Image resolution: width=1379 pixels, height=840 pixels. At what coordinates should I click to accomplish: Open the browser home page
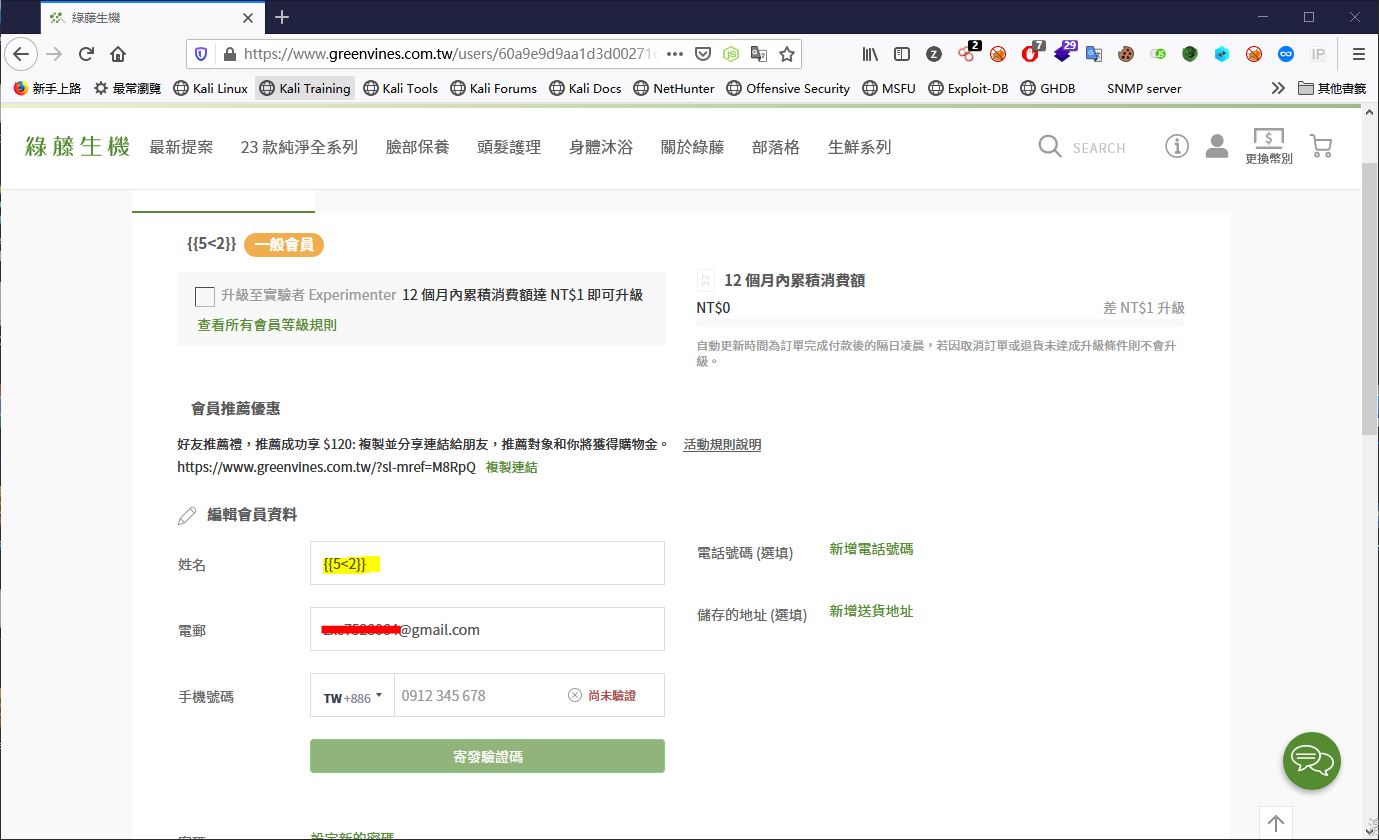(x=118, y=54)
